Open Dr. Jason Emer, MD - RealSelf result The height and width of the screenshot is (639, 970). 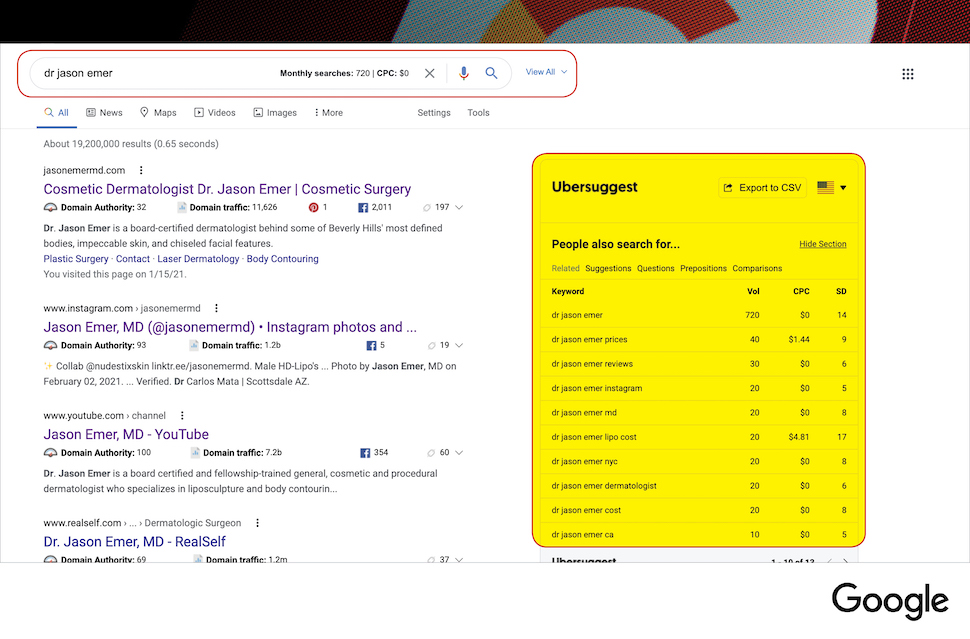(x=134, y=542)
